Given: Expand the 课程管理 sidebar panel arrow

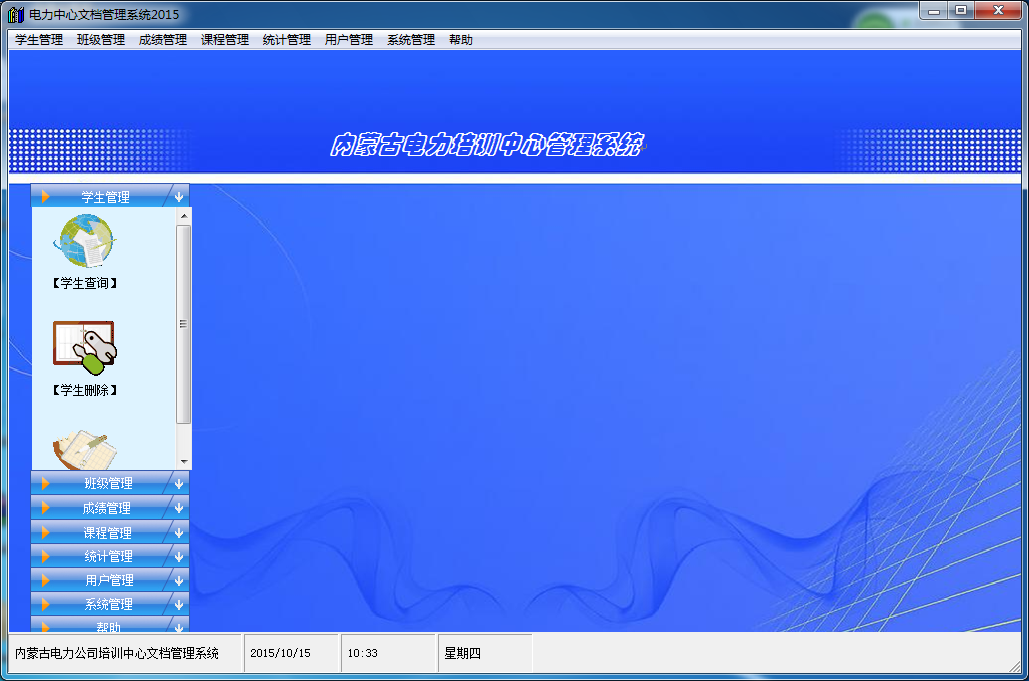Looking at the screenshot, I should click(x=178, y=533).
